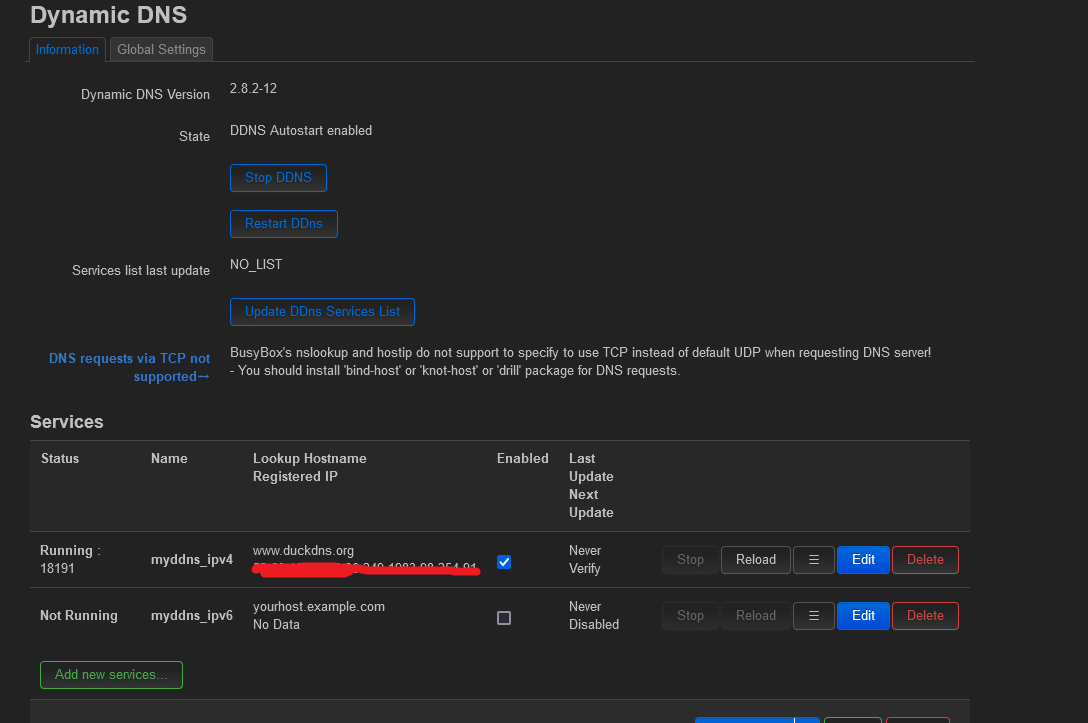Open hamburger menu for myddns_ipv4 row
Screen dimensions: 1088x723
coord(814,559)
